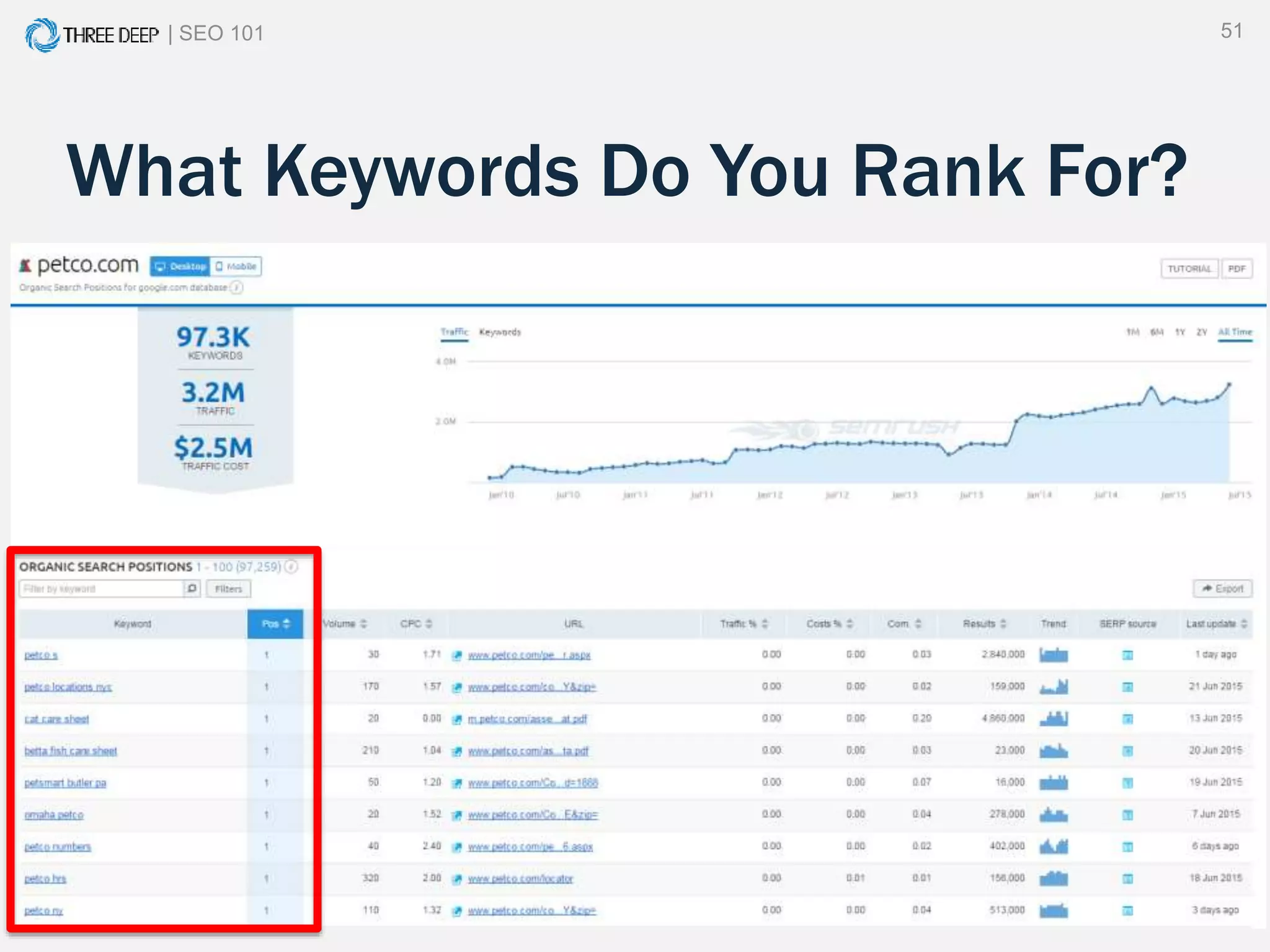
Task: Set chart range to 2Y
Action: pos(1202,332)
